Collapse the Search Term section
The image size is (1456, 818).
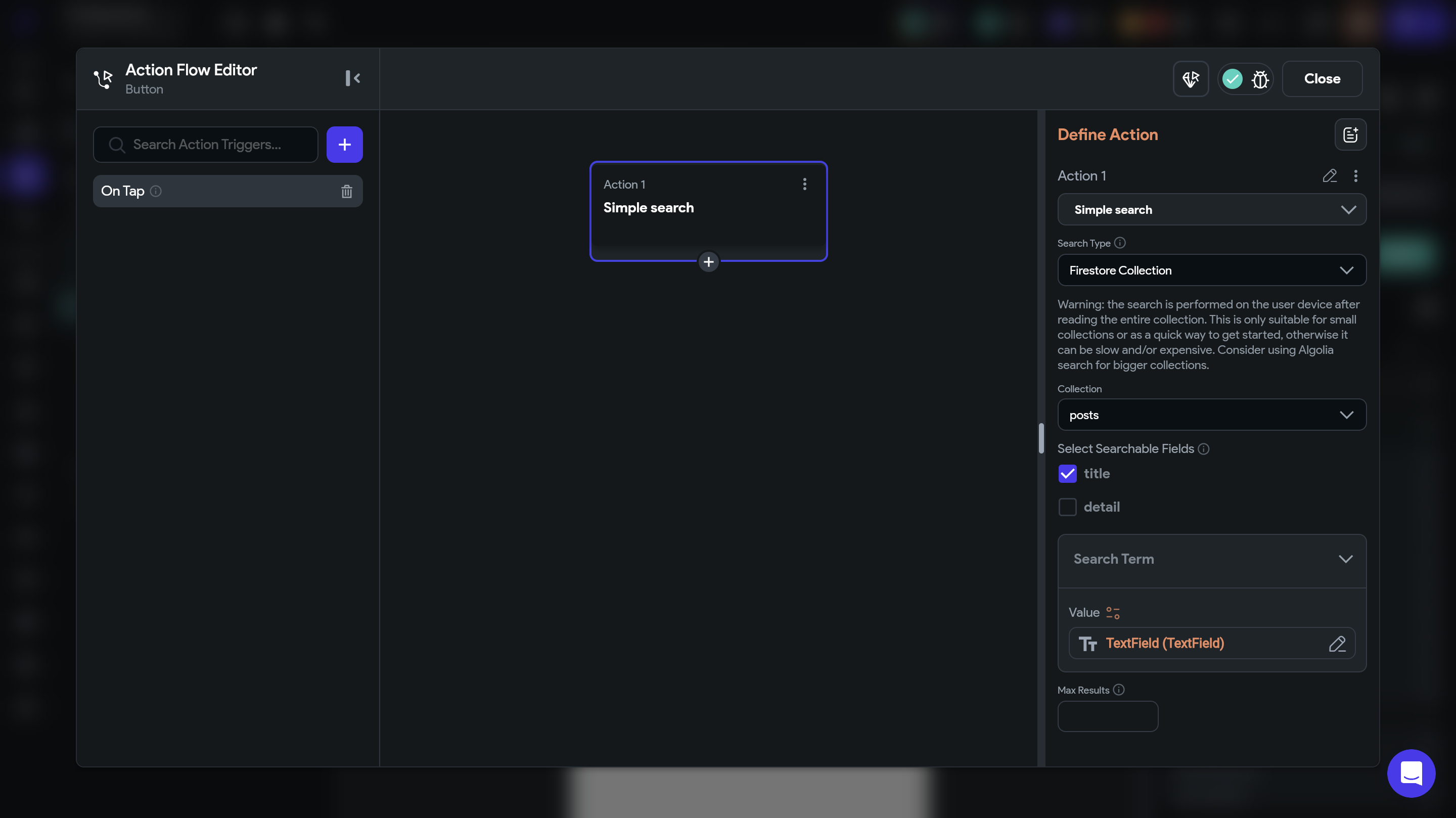(1345, 559)
